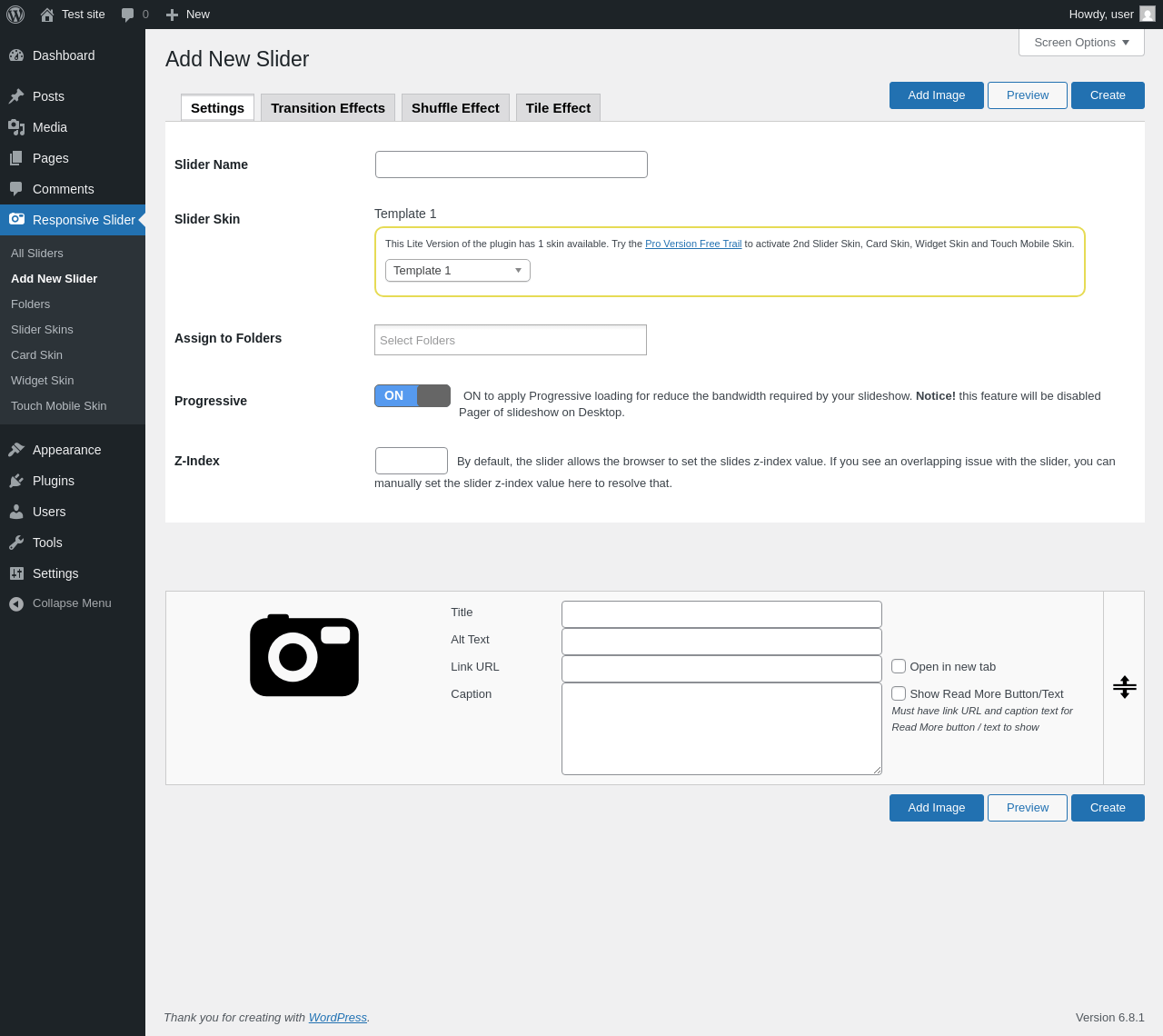Screen dimensions: 1163x1036
Task: Enable Show Read More Button/Text checkbox
Action: tap(899, 693)
